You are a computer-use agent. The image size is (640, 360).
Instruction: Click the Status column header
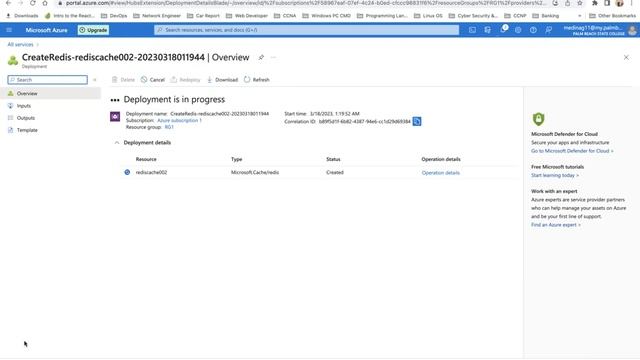(x=333, y=160)
